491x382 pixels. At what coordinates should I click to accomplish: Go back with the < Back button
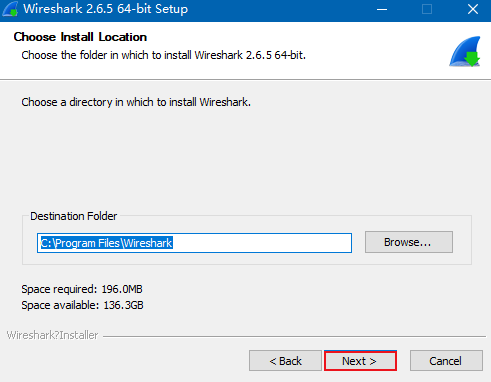285,361
